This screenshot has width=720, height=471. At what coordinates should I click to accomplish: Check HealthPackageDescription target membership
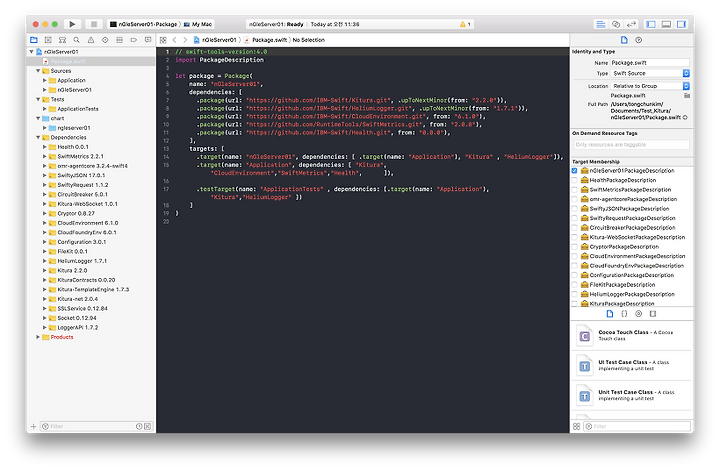(574, 180)
